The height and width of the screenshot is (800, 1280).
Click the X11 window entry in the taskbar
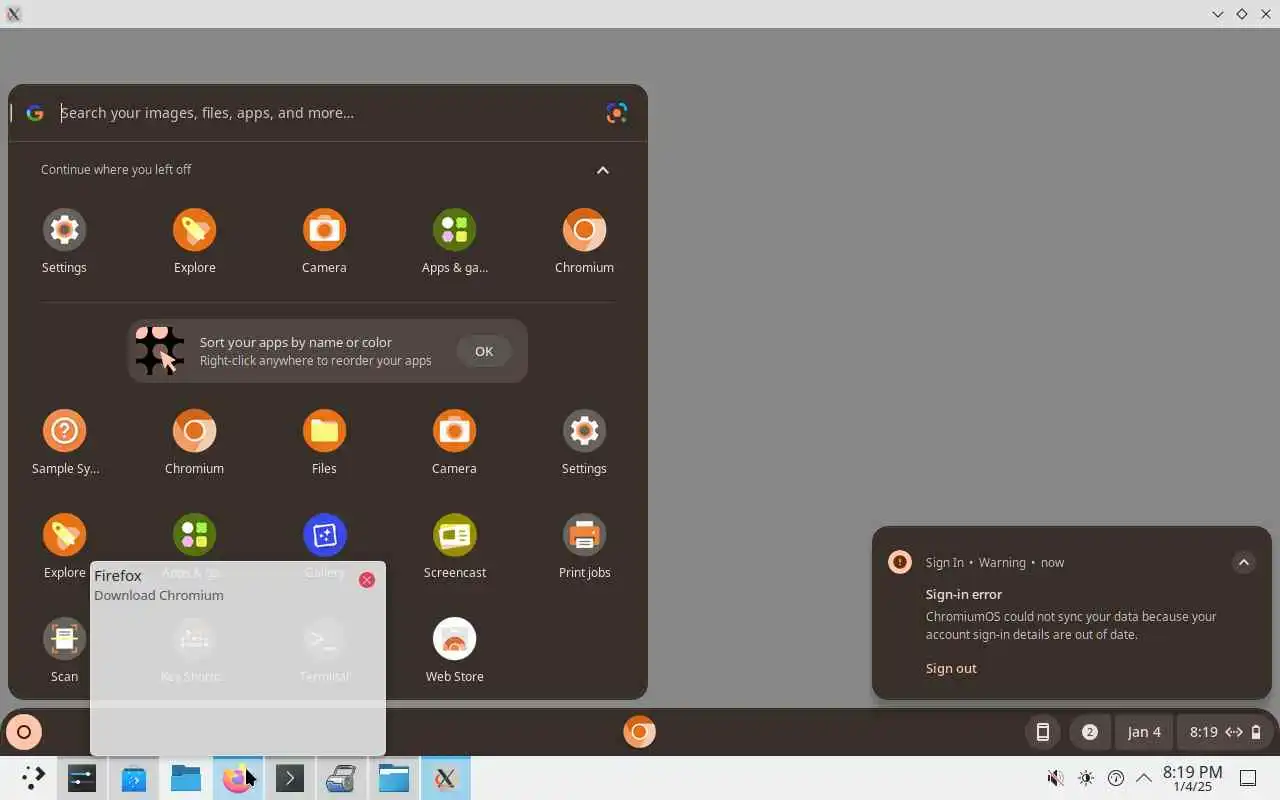(446, 778)
